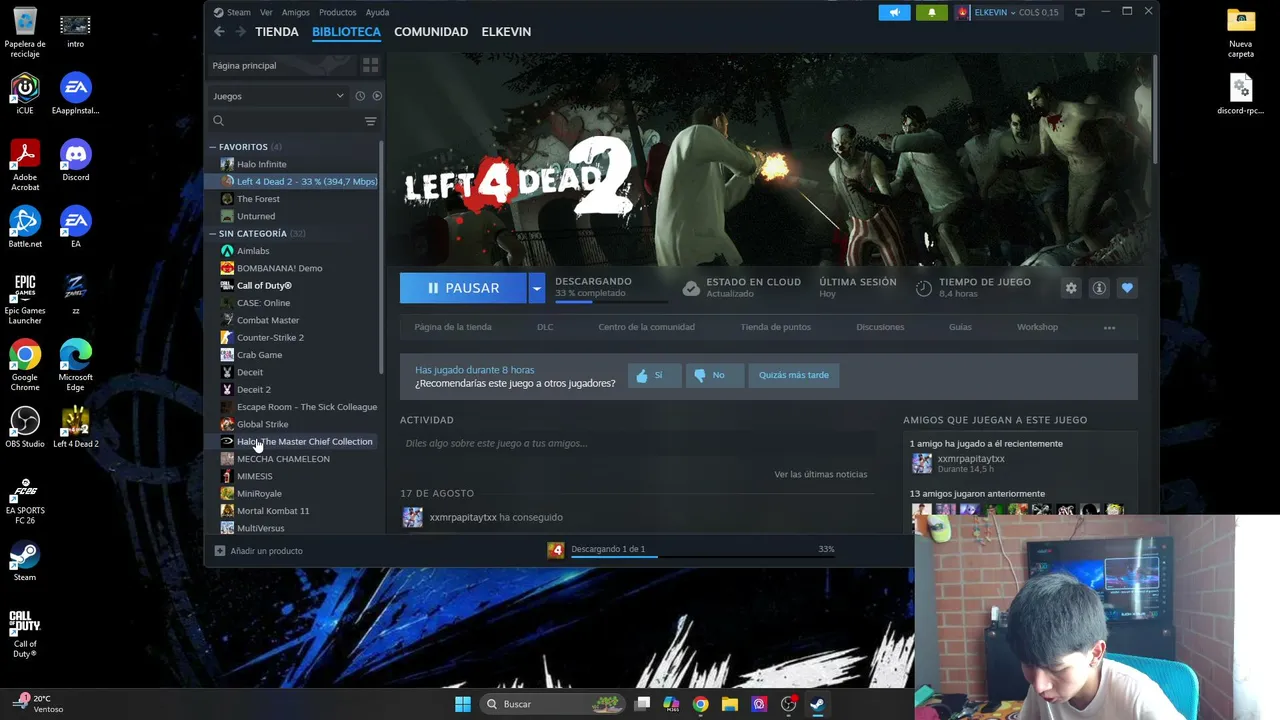Open Discusiones link

coord(880,327)
